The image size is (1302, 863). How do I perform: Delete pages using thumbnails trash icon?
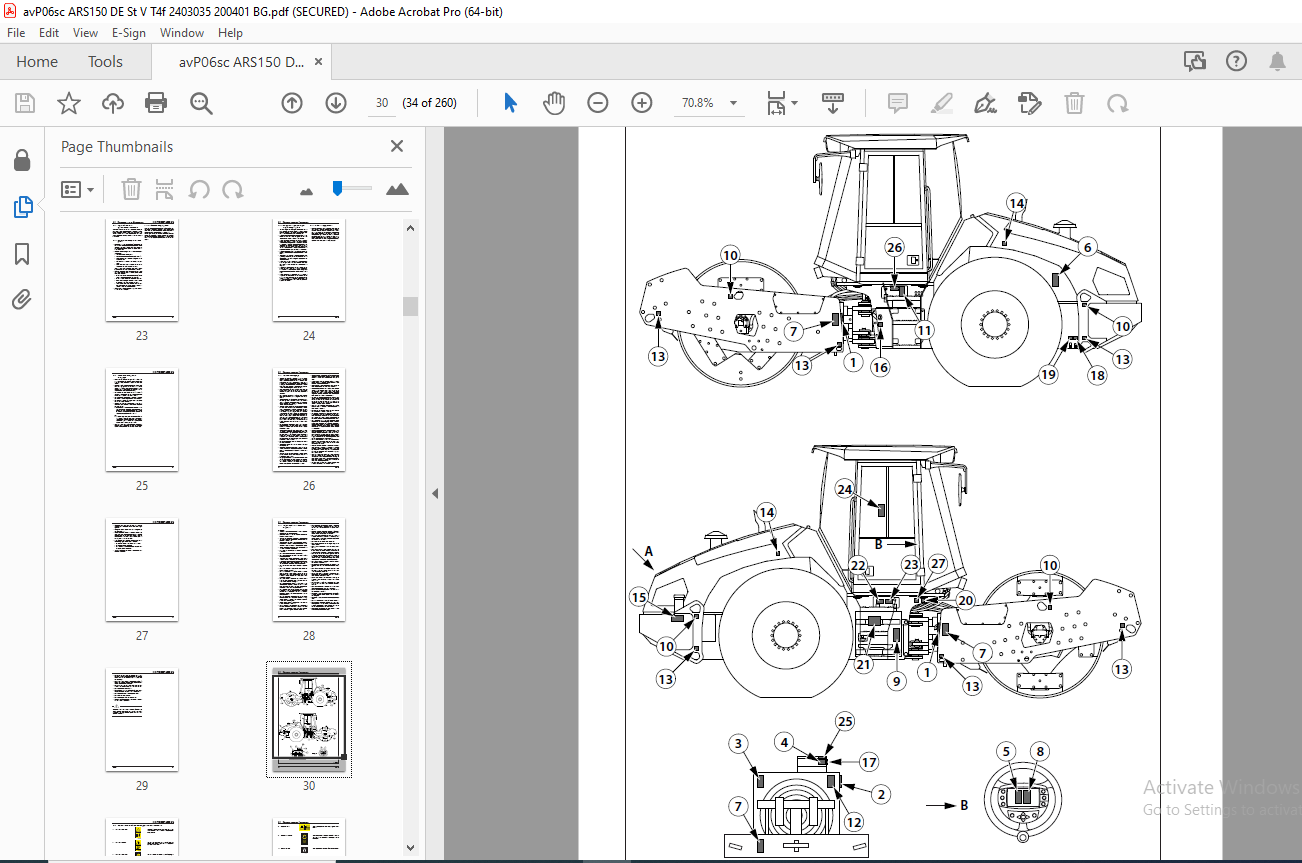click(131, 189)
